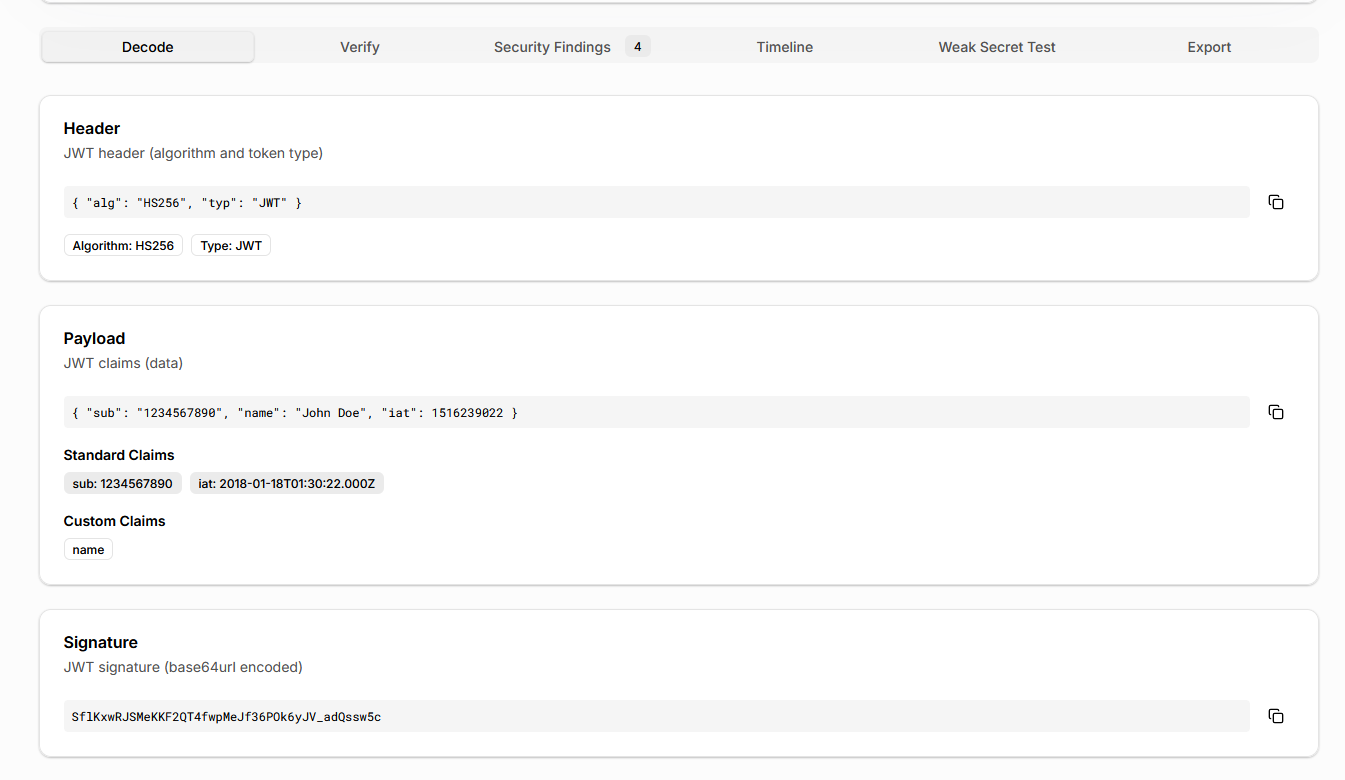Screen dimensions: 1345x780
Task: Go to the Security Findings tab
Action: click(x=552, y=47)
